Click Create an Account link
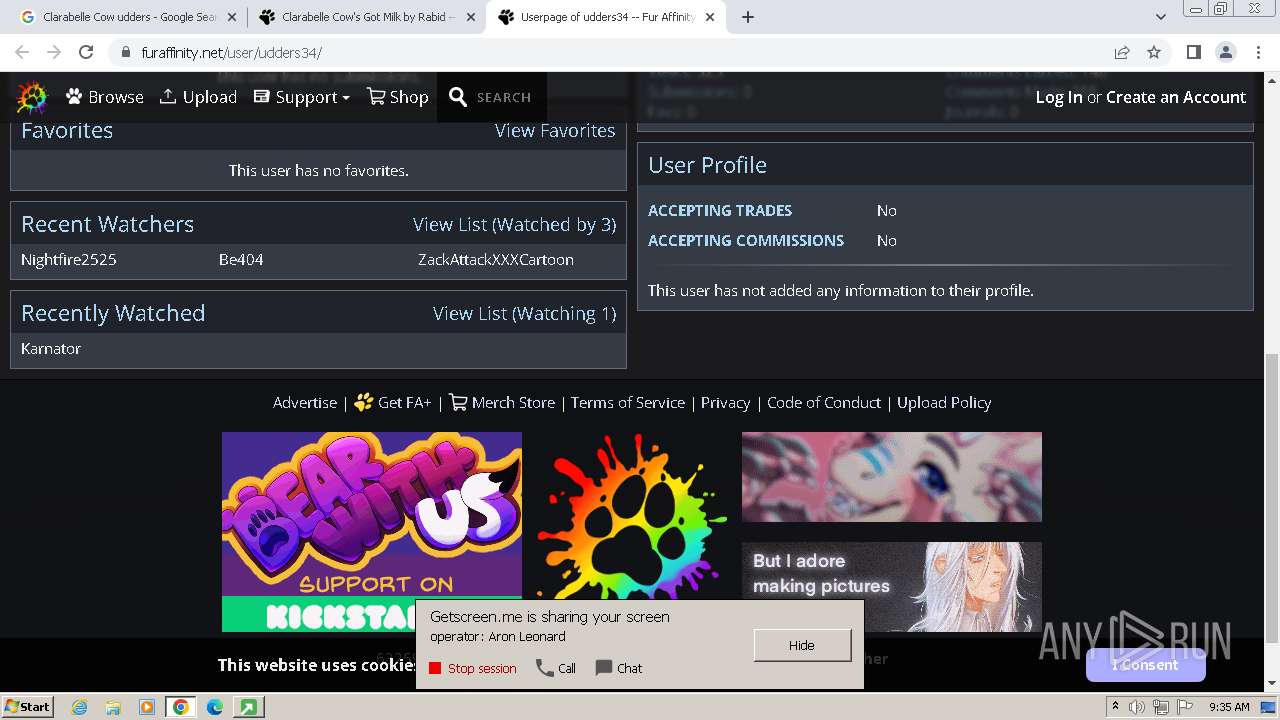Screen dimensions: 1280x720 click(1176, 97)
